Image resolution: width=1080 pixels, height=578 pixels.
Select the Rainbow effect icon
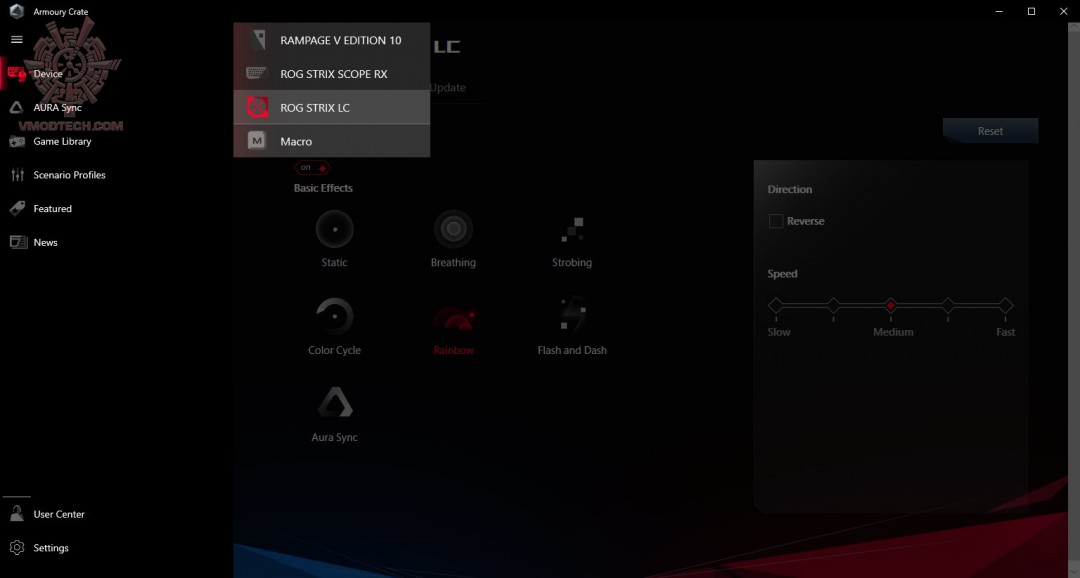(453, 318)
